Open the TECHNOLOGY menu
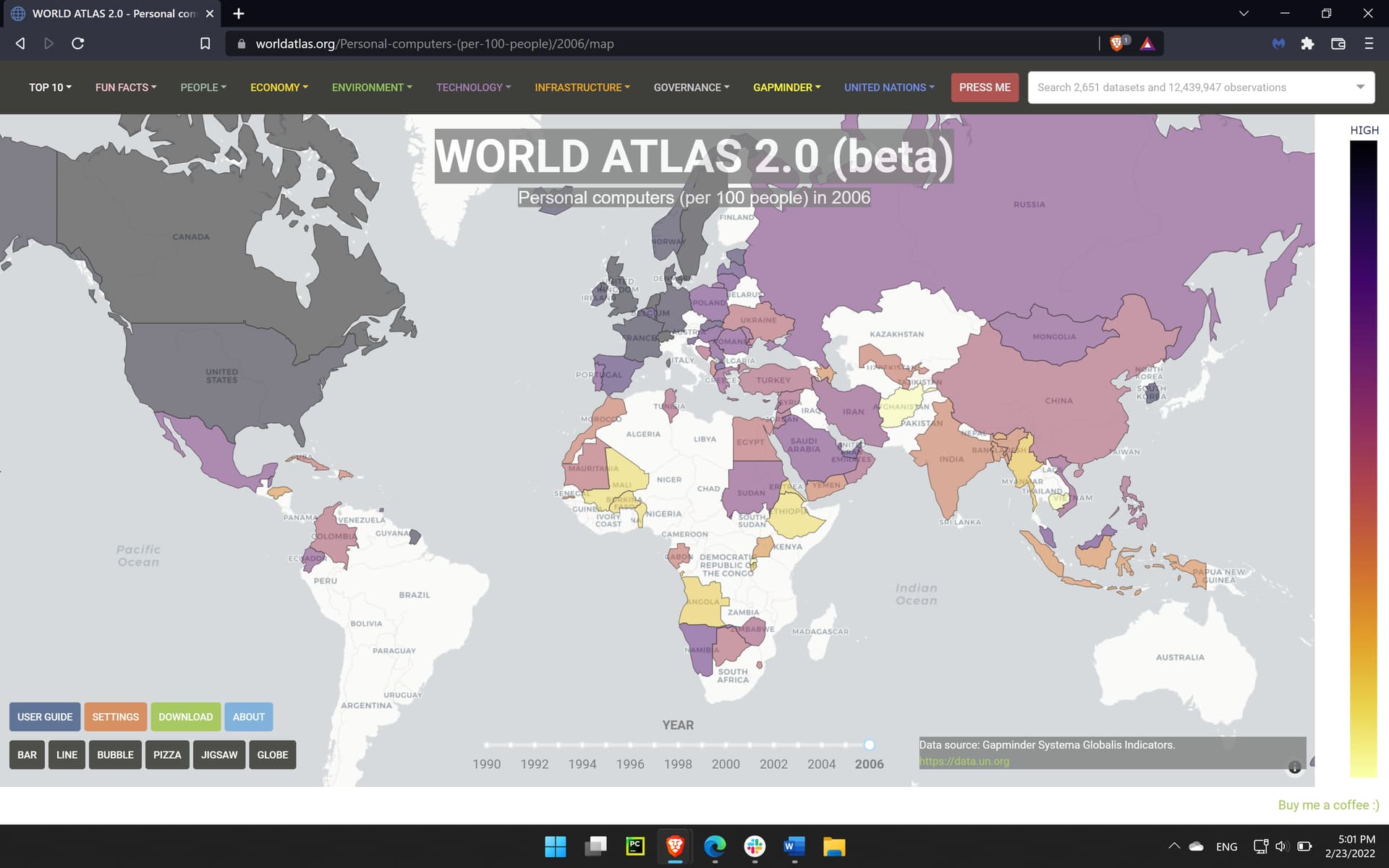The height and width of the screenshot is (868, 1389). click(473, 88)
